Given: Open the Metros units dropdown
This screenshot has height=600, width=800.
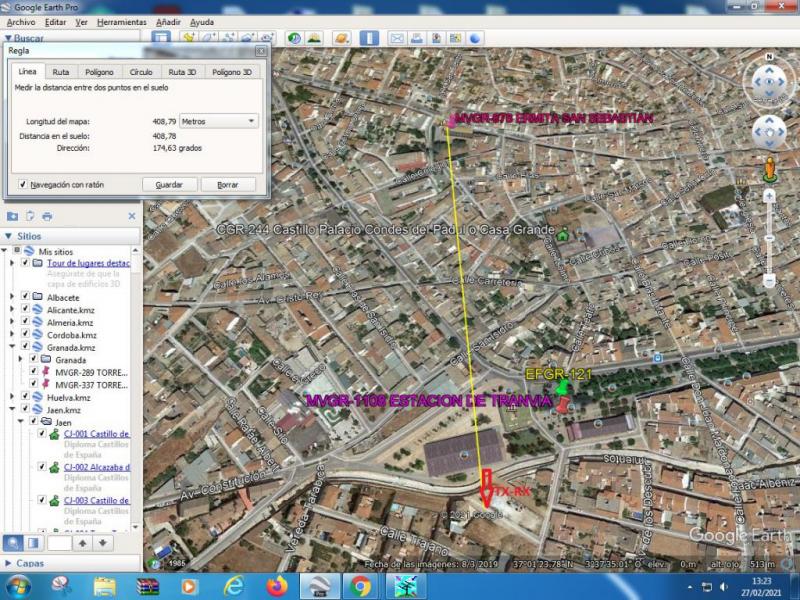Looking at the screenshot, I should click(218, 121).
